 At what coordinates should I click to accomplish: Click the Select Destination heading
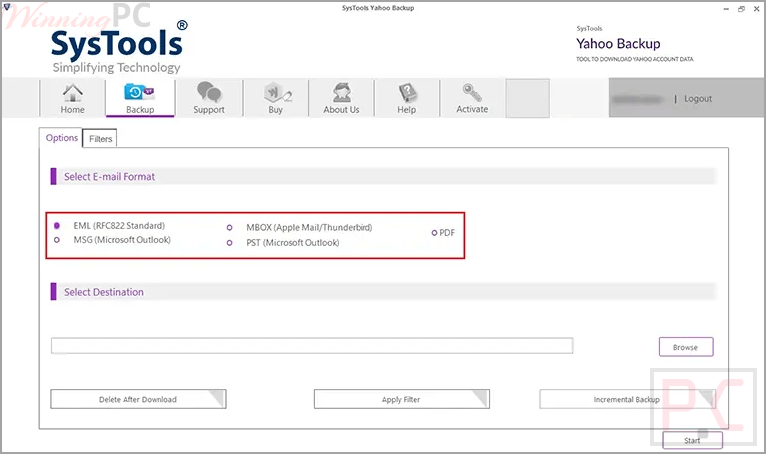(104, 292)
